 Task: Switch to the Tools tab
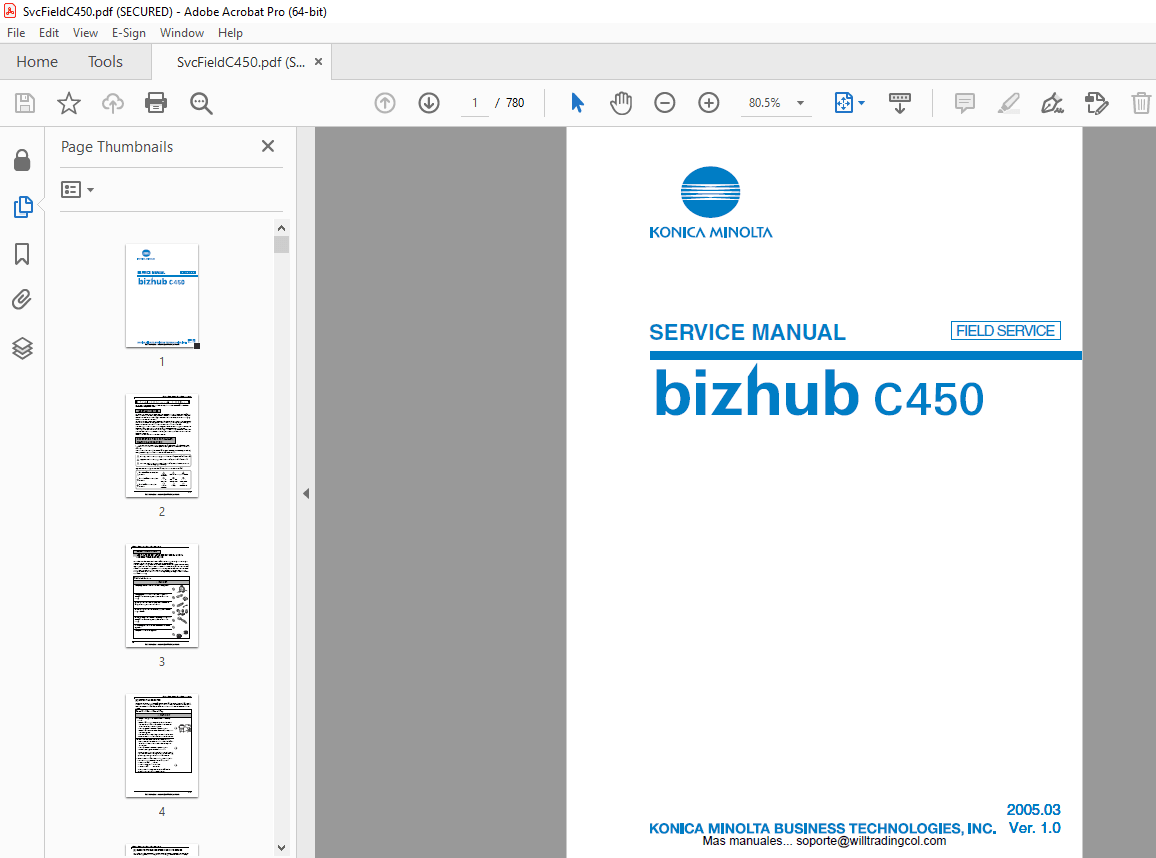pyautogui.click(x=105, y=61)
